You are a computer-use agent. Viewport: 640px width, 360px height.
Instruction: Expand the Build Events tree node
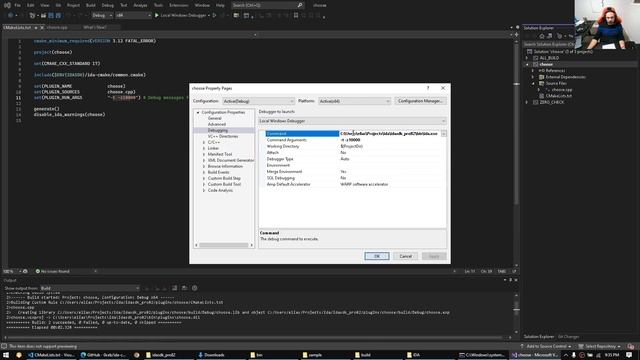(x=204, y=172)
